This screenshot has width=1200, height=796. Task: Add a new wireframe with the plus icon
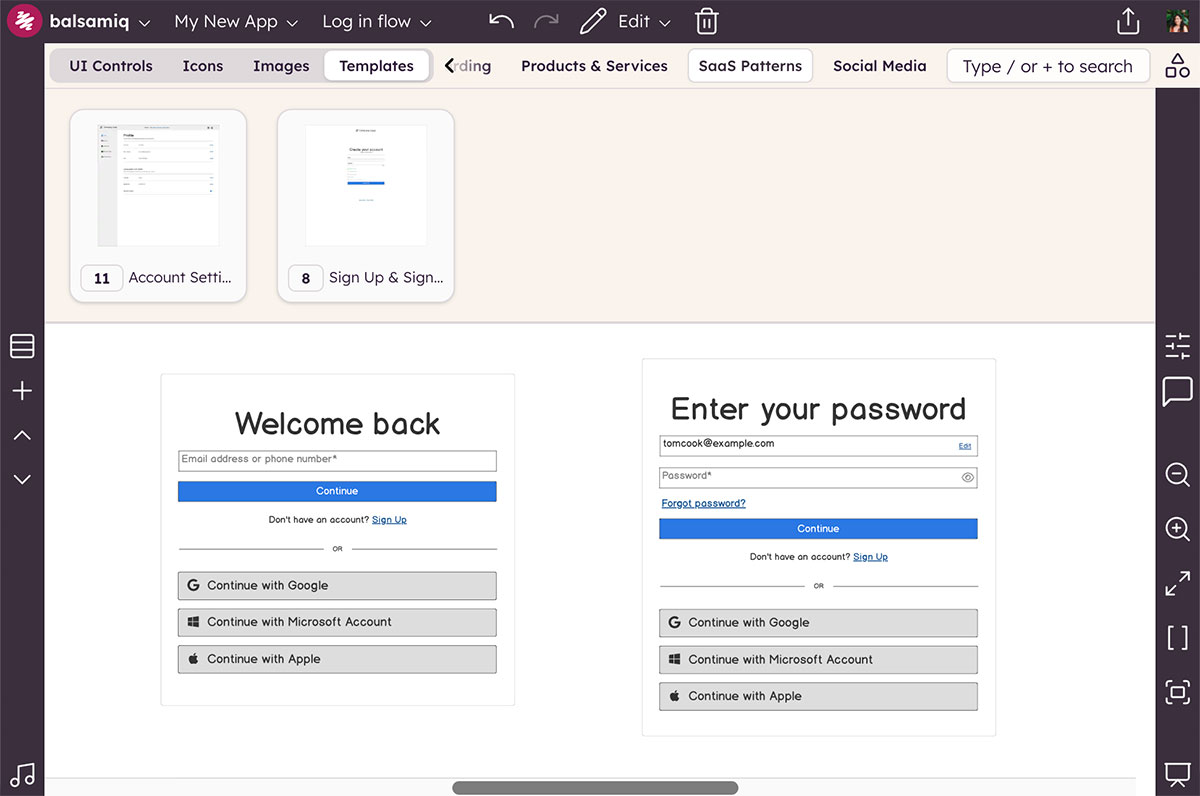pos(22,391)
